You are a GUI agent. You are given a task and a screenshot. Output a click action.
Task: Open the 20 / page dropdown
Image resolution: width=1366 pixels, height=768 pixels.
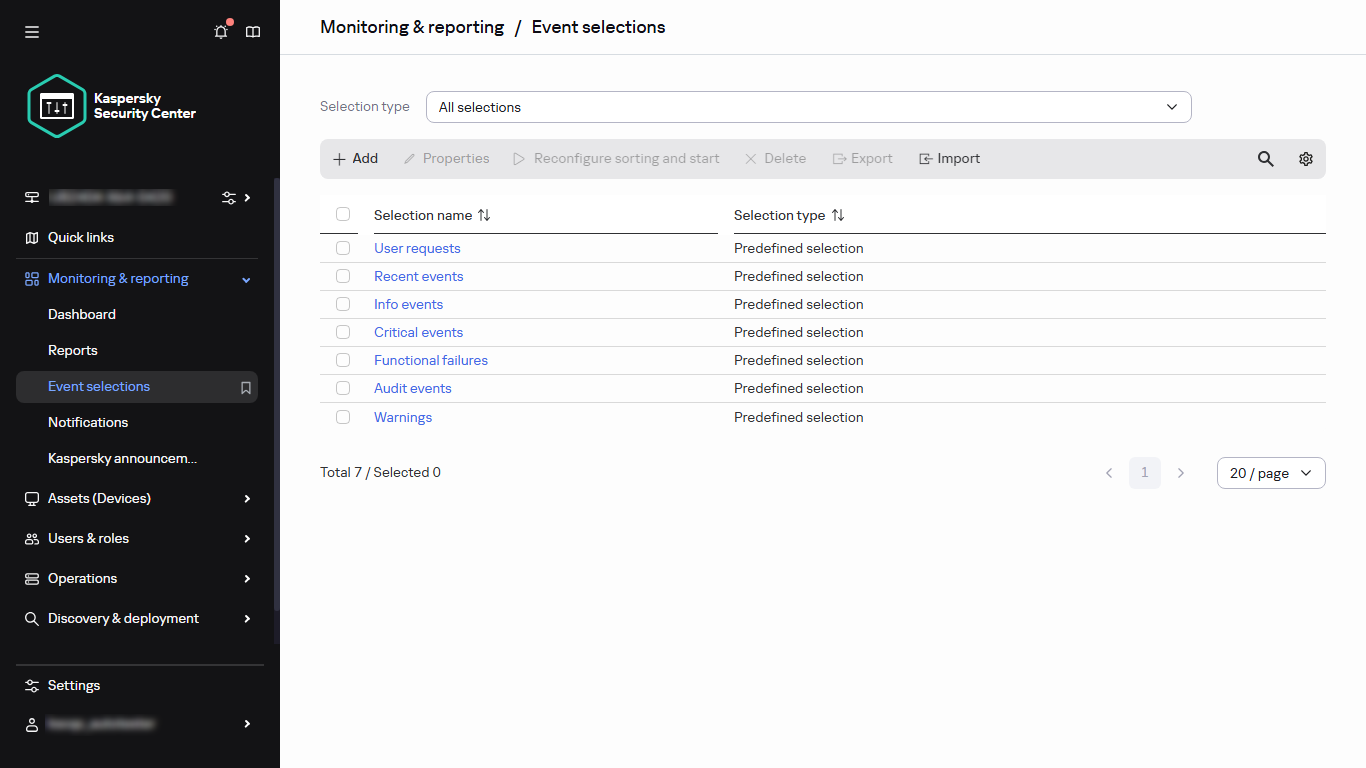click(1270, 472)
